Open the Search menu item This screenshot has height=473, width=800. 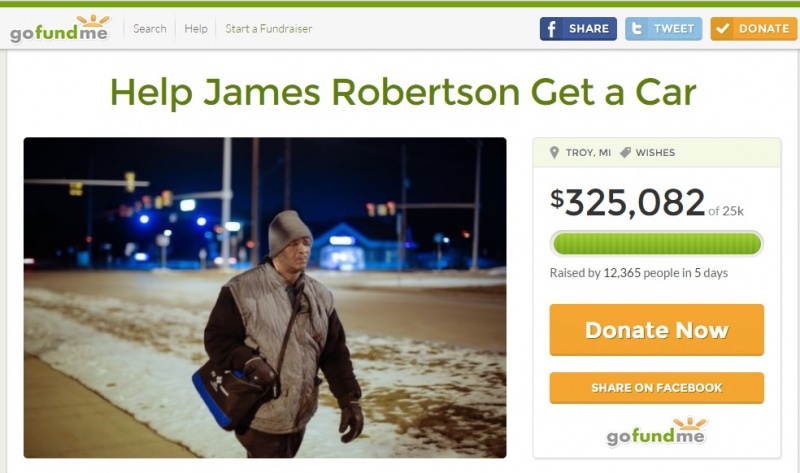click(x=149, y=29)
